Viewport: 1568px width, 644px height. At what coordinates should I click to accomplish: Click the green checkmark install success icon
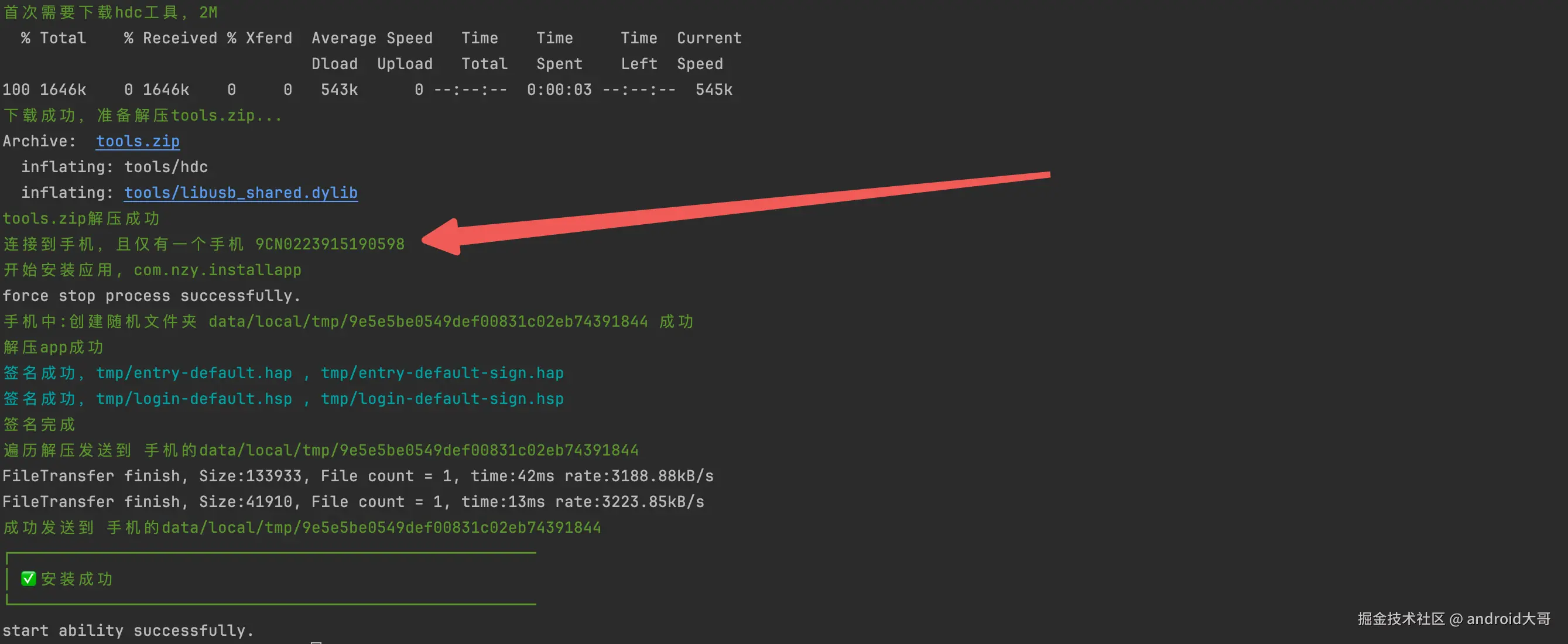(x=29, y=578)
